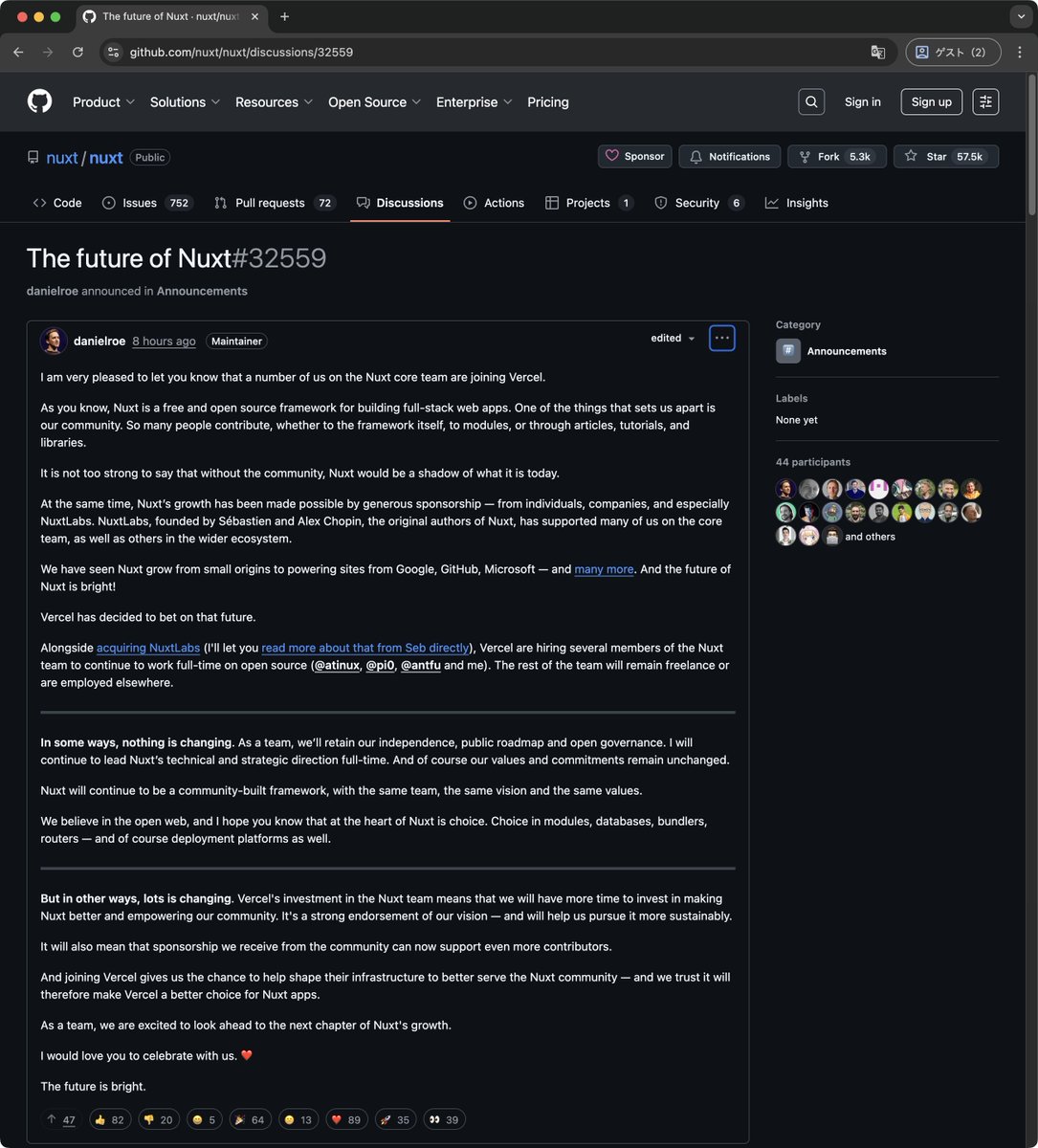The height and width of the screenshot is (1148, 1038).
Task: Open the edited history dropdown
Action: click(674, 338)
